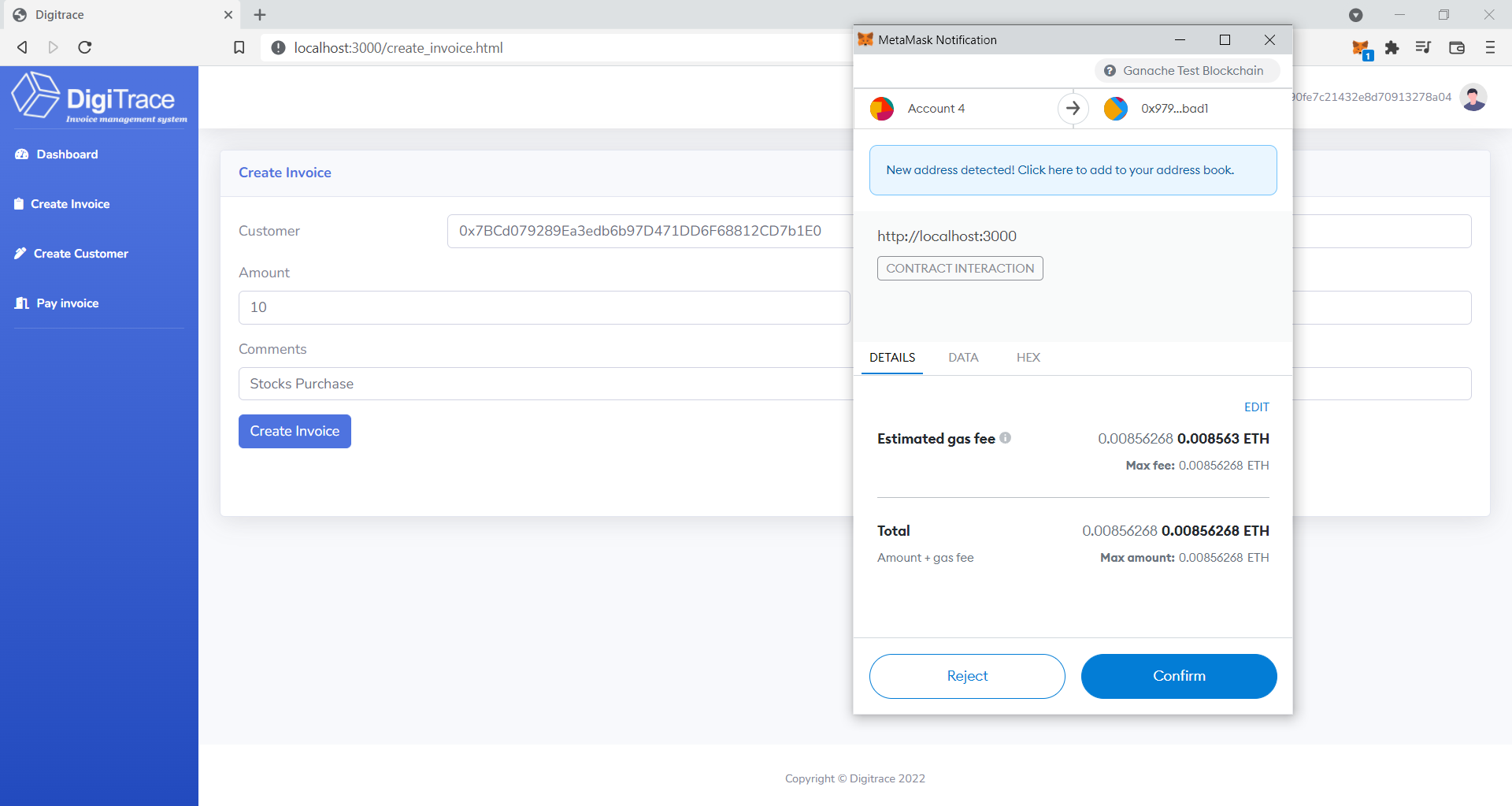Go forward with browser forward arrow
Image resolution: width=1512 pixels, height=806 pixels.
pos(54,47)
